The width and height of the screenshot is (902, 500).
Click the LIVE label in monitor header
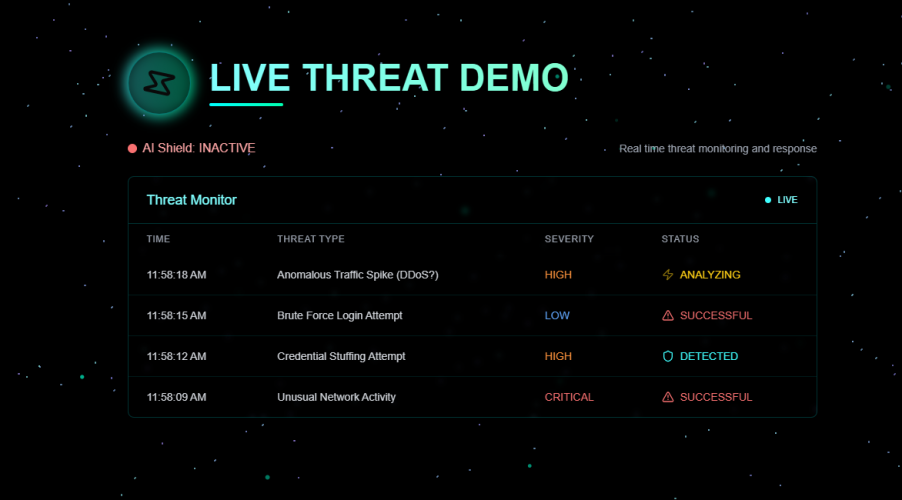pos(788,200)
